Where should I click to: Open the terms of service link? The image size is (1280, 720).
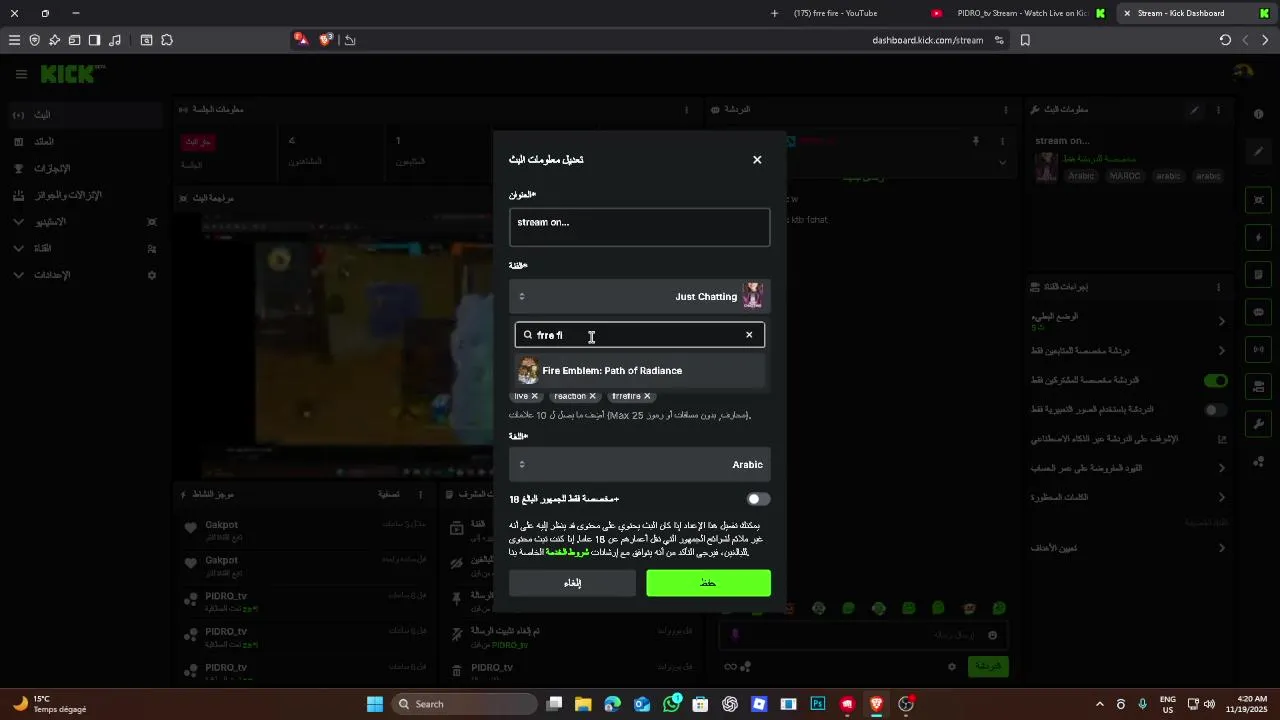[566, 552]
